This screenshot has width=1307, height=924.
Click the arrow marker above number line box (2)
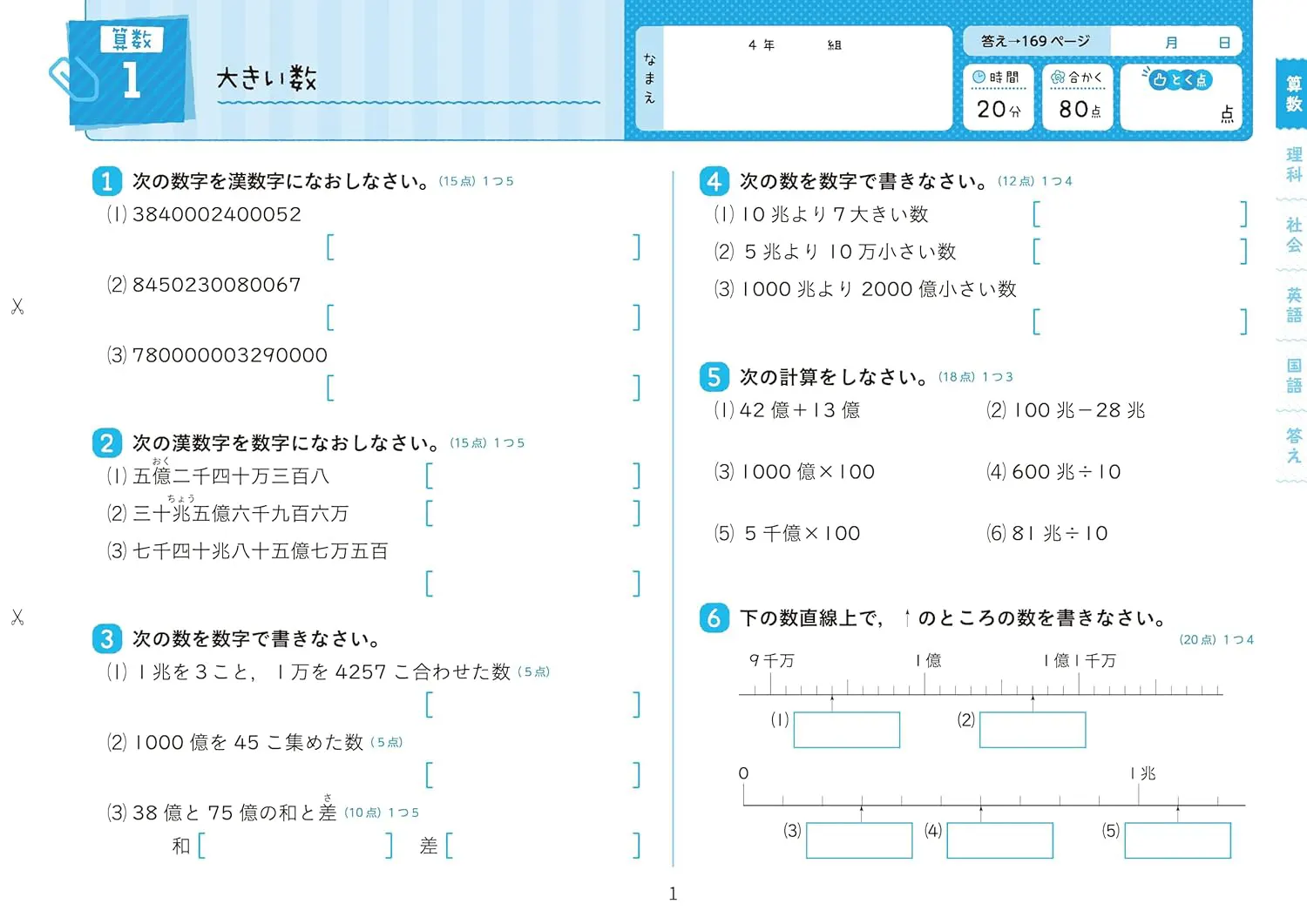pos(1033,698)
